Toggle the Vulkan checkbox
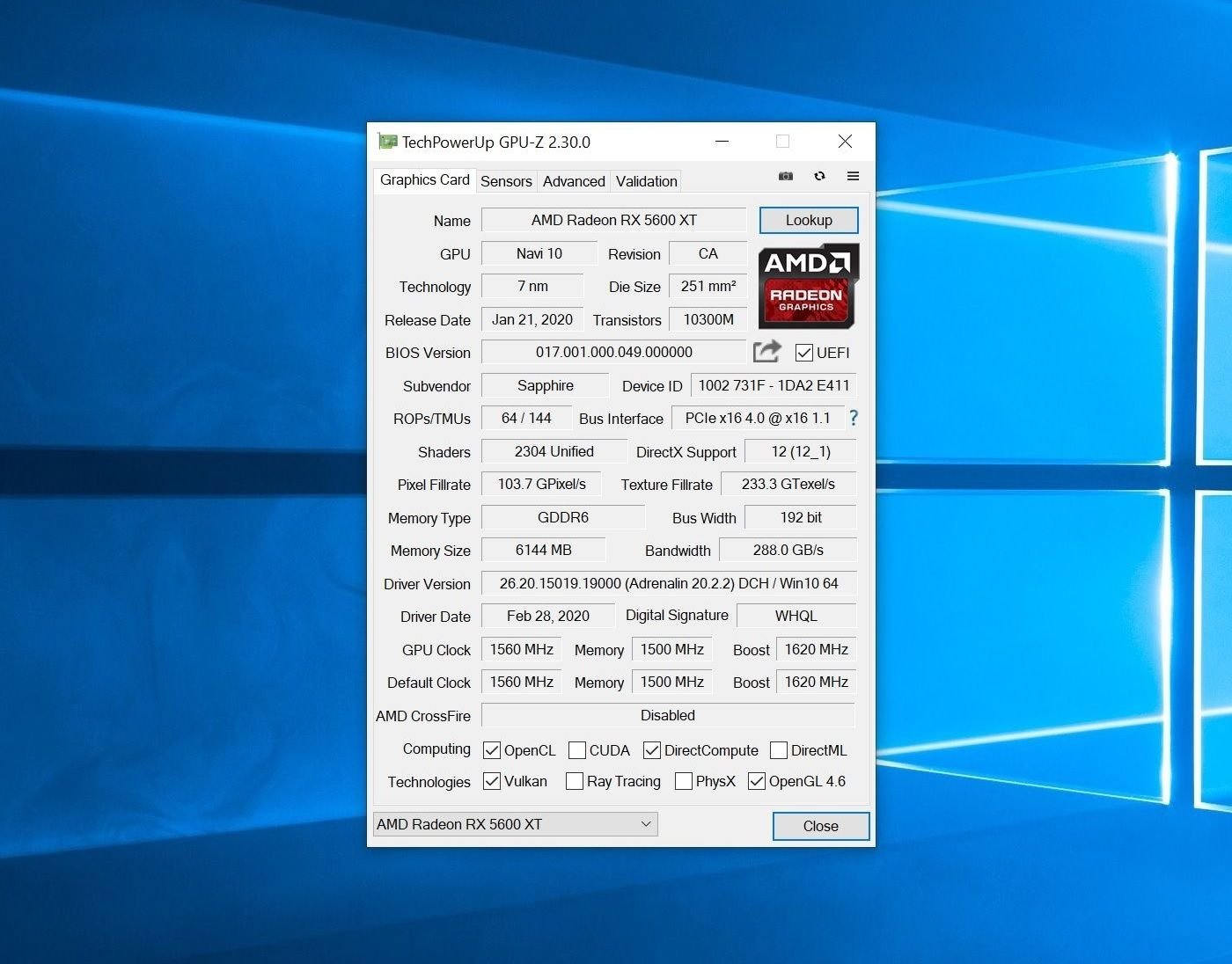 click(x=492, y=781)
